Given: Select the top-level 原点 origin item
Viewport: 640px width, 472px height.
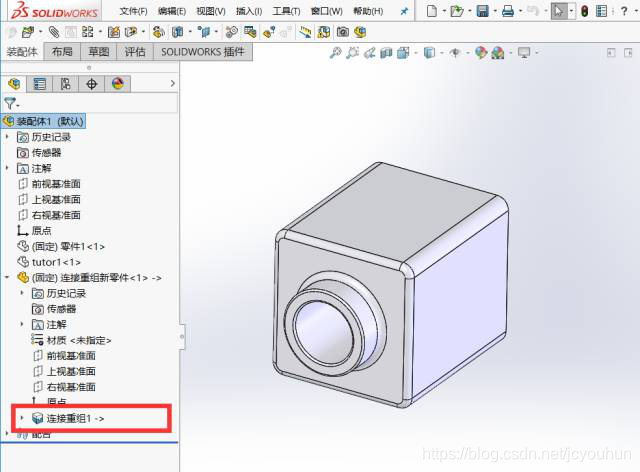Looking at the screenshot, I should click(34, 231).
